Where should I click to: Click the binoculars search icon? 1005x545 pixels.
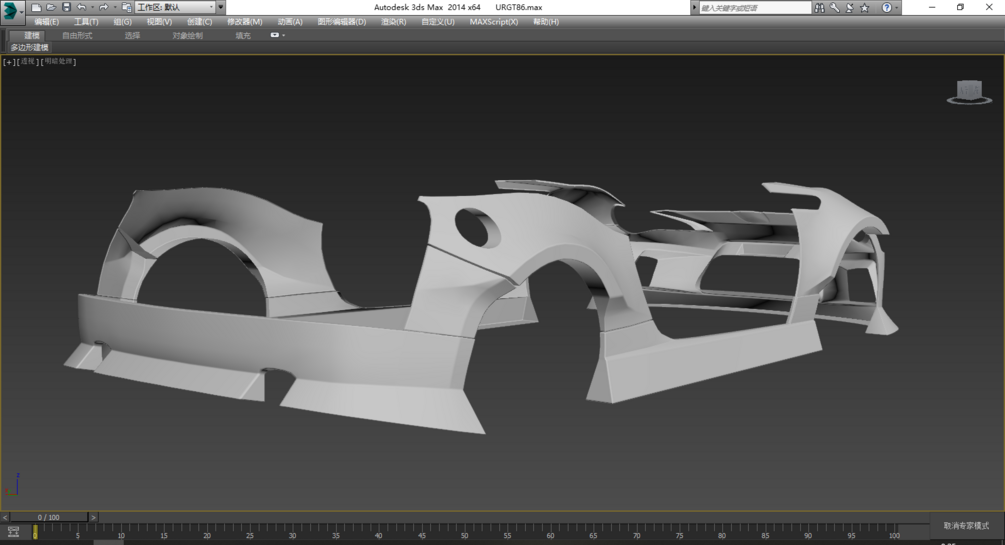point(820,8)
